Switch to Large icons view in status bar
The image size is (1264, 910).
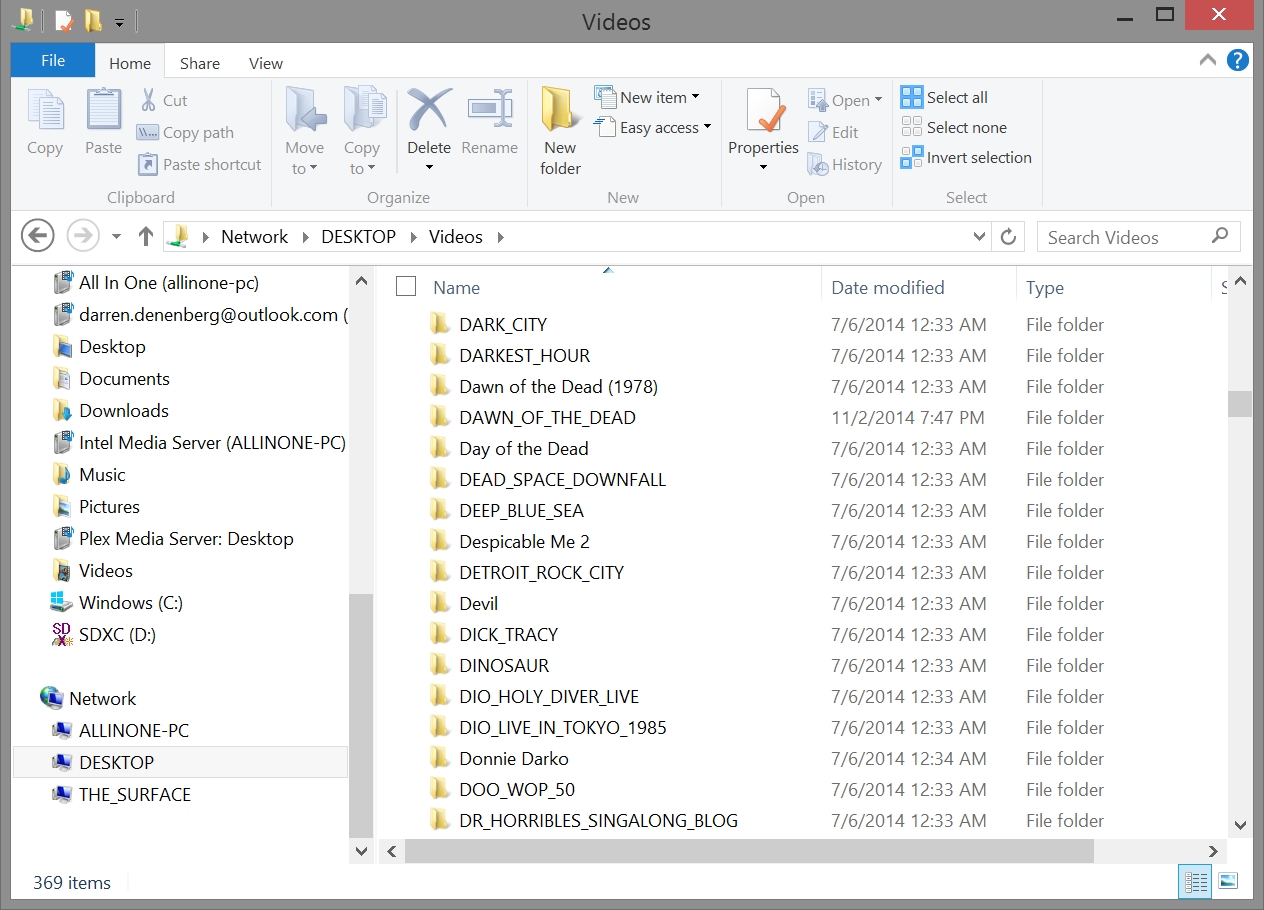click(x=1228, y=882)
